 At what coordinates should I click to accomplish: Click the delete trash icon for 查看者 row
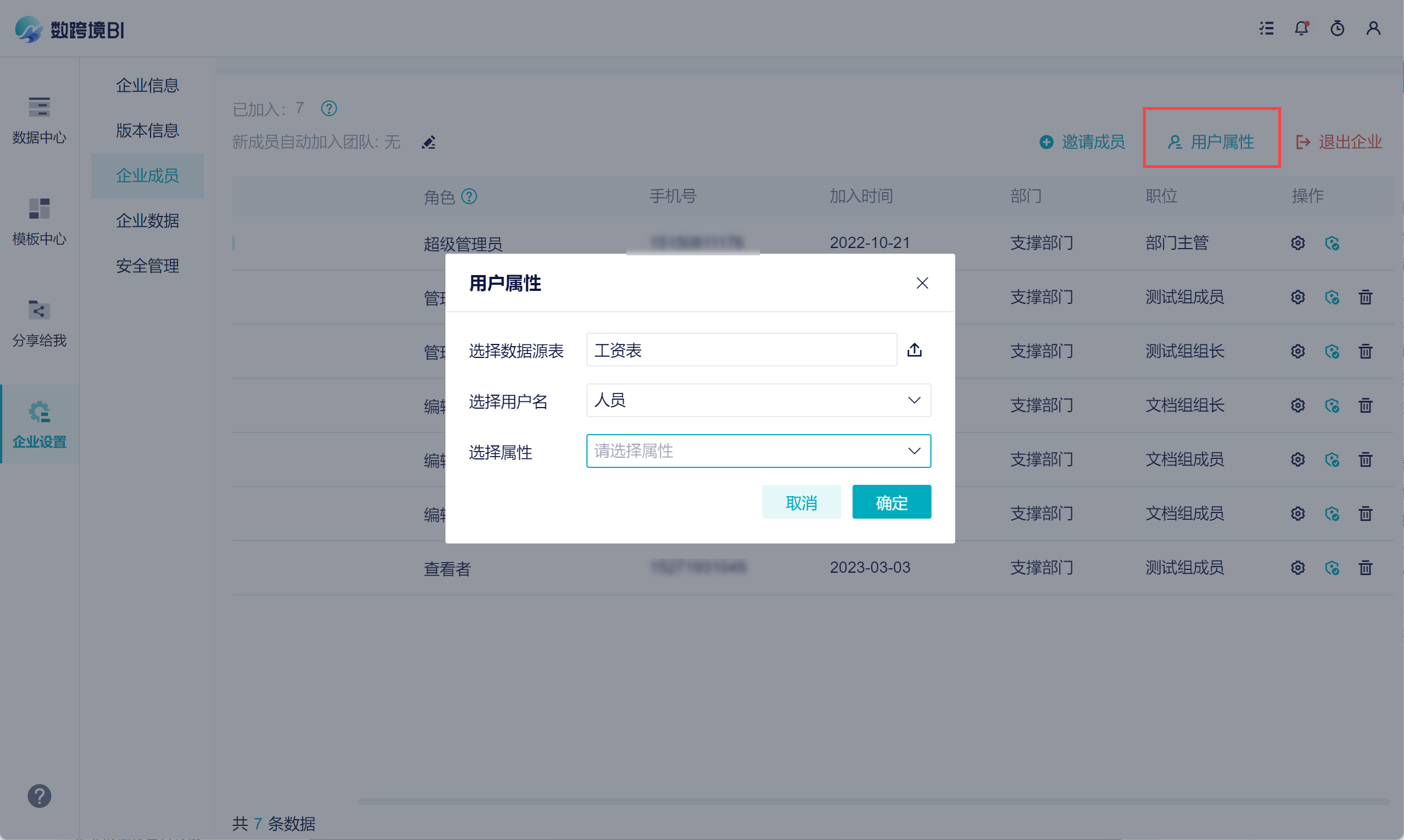(x=1365, y=568)
